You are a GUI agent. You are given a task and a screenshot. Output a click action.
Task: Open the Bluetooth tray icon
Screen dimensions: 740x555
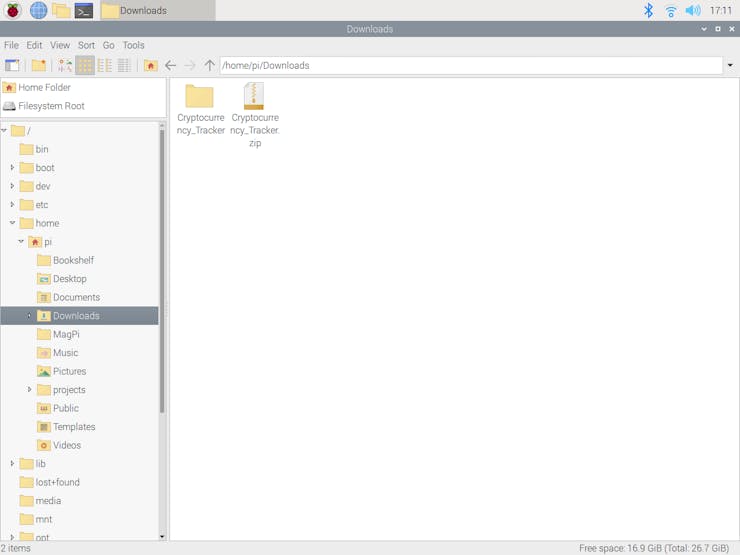click(648, 10)
